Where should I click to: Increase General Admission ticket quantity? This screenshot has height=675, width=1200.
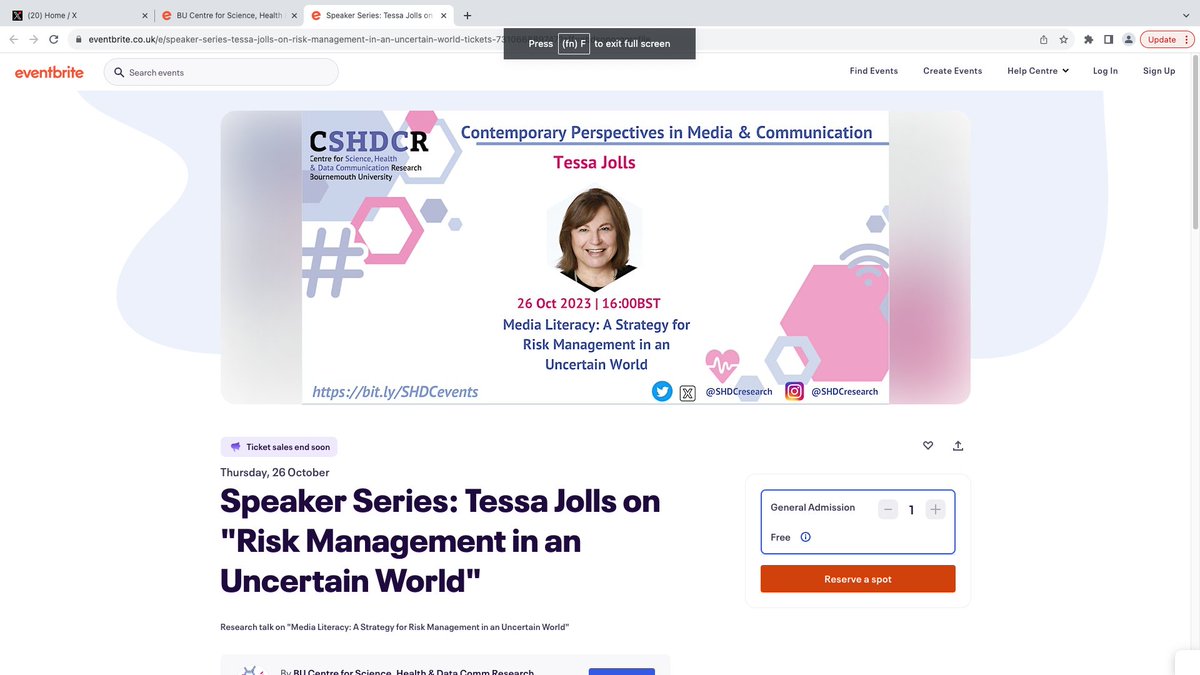(x=936, y=510)
